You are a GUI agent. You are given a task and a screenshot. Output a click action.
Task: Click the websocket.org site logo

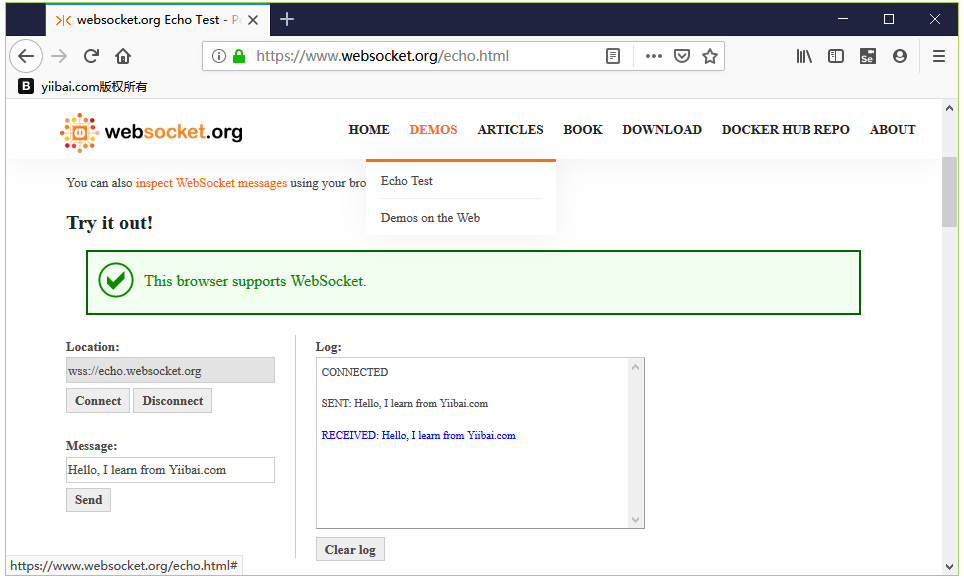(151, 132)
